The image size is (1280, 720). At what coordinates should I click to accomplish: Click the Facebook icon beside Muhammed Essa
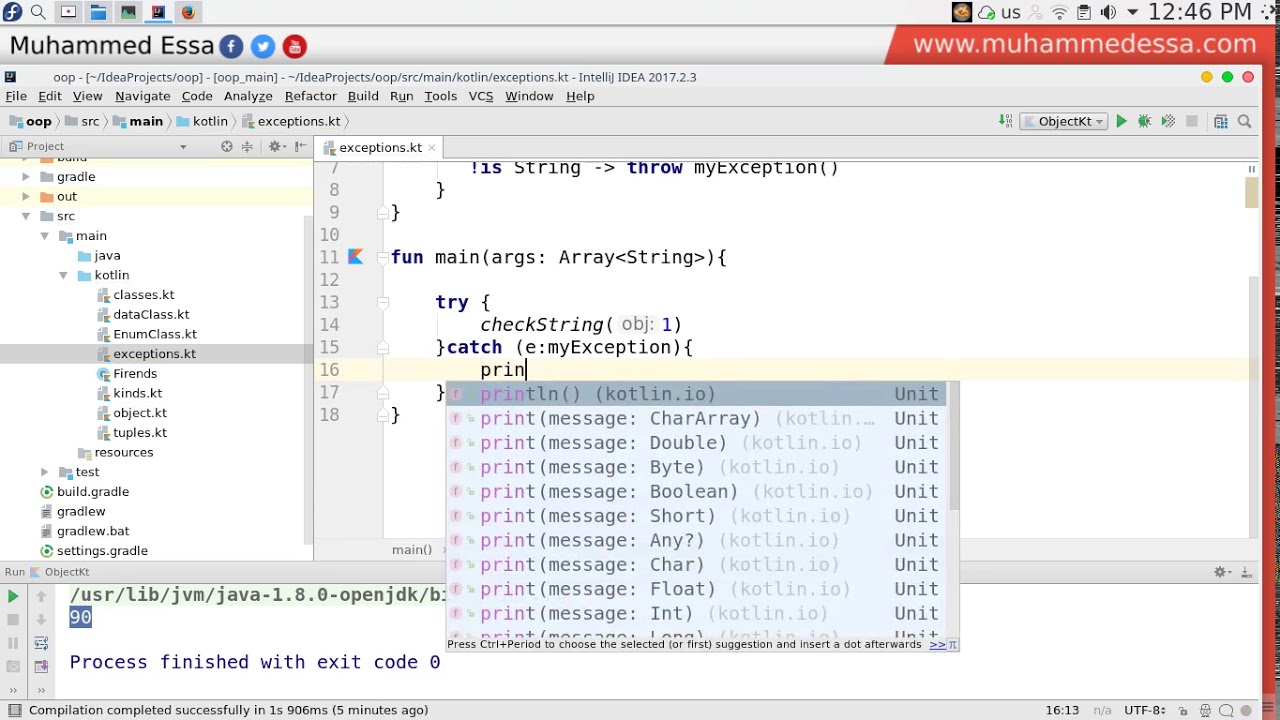231,46
